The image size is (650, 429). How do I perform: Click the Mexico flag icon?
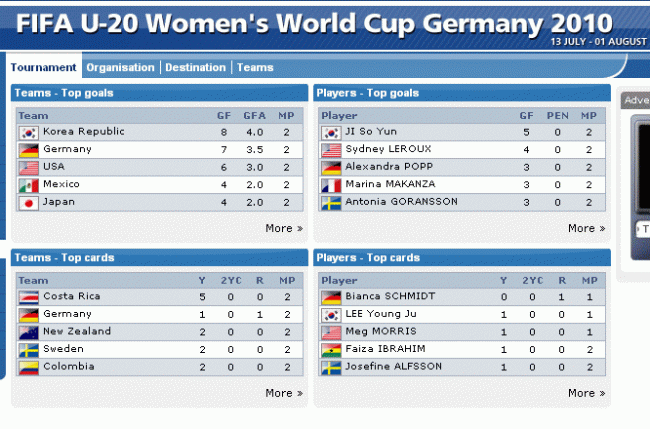[28, 185]
